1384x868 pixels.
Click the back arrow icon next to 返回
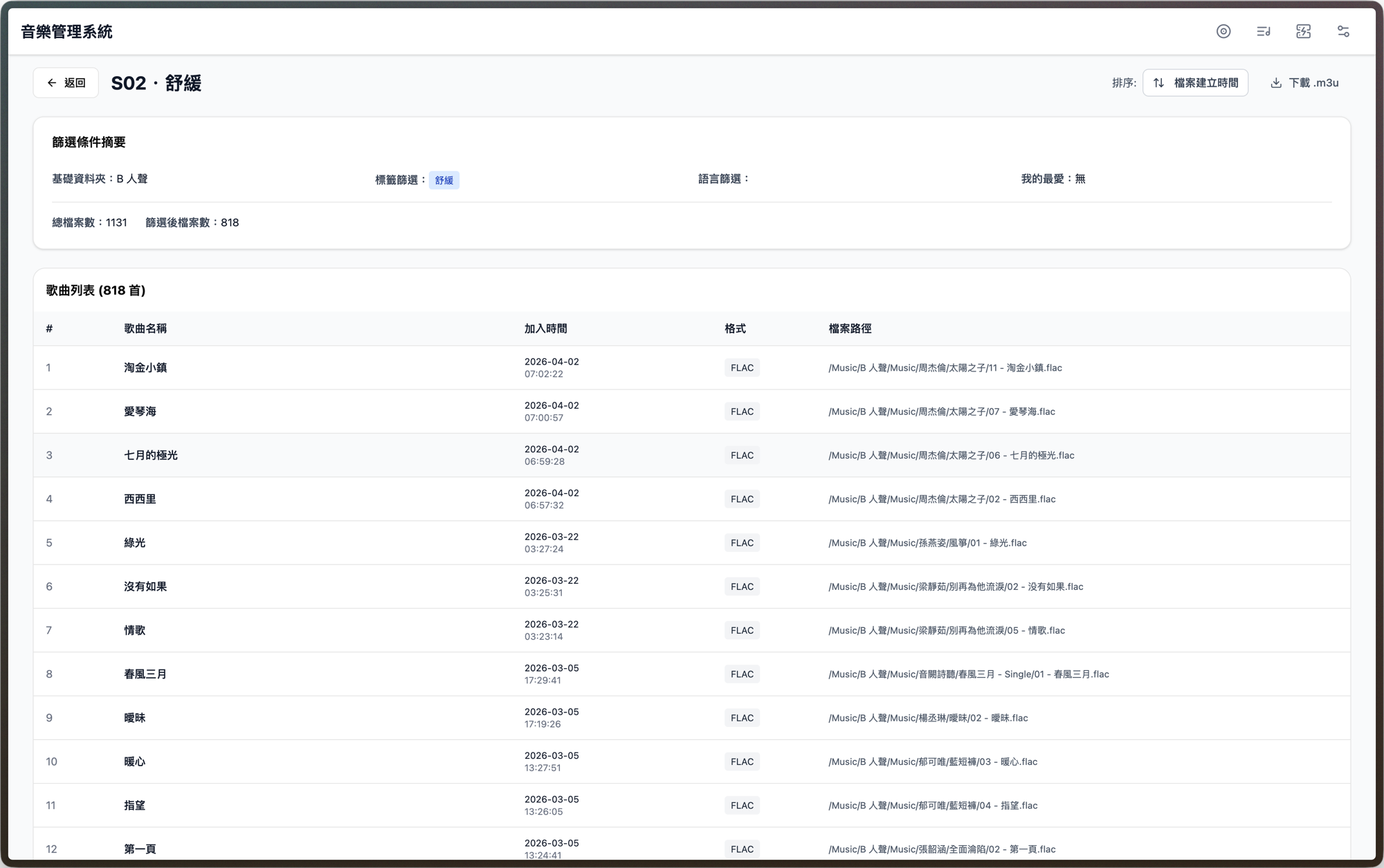pyautogui.click(x=52, y=83)
